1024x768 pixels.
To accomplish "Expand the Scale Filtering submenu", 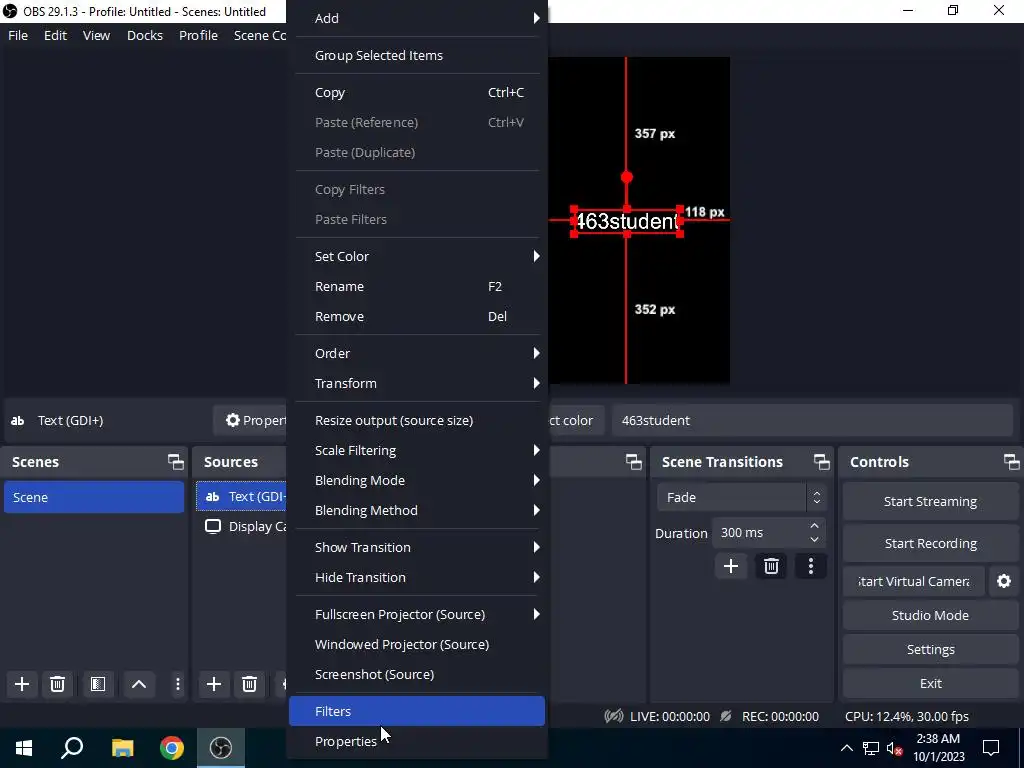I will [x=417, y=451].
